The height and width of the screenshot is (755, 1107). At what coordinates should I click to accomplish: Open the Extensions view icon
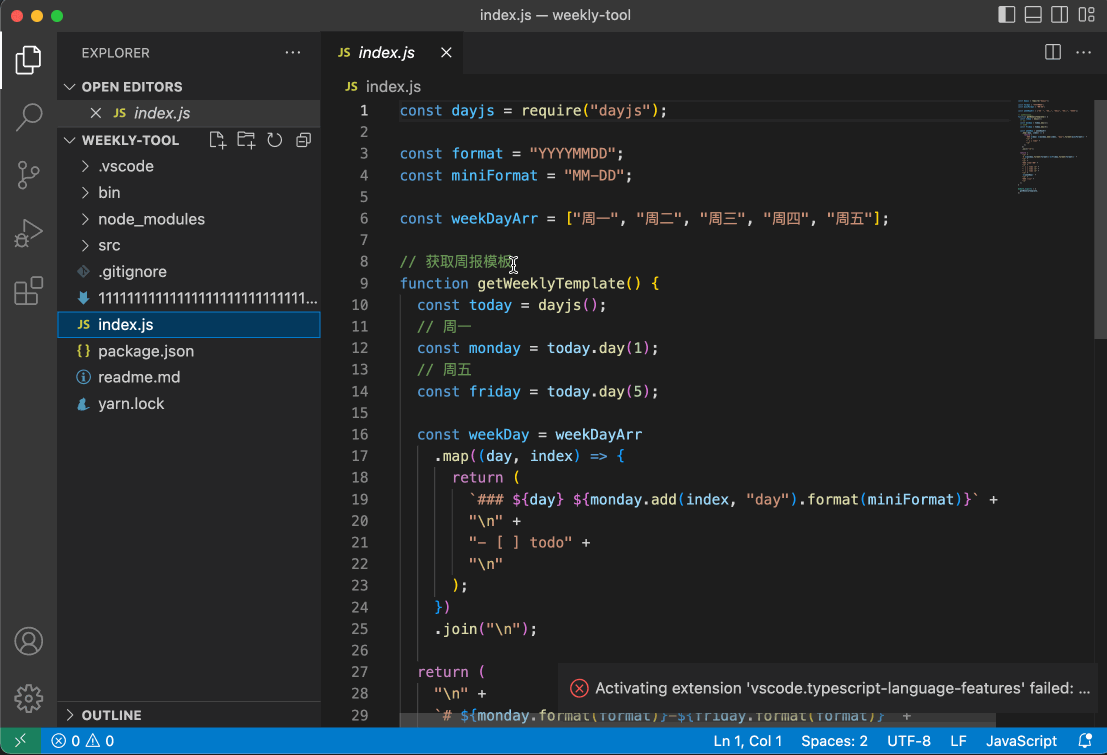coord(28,290)
